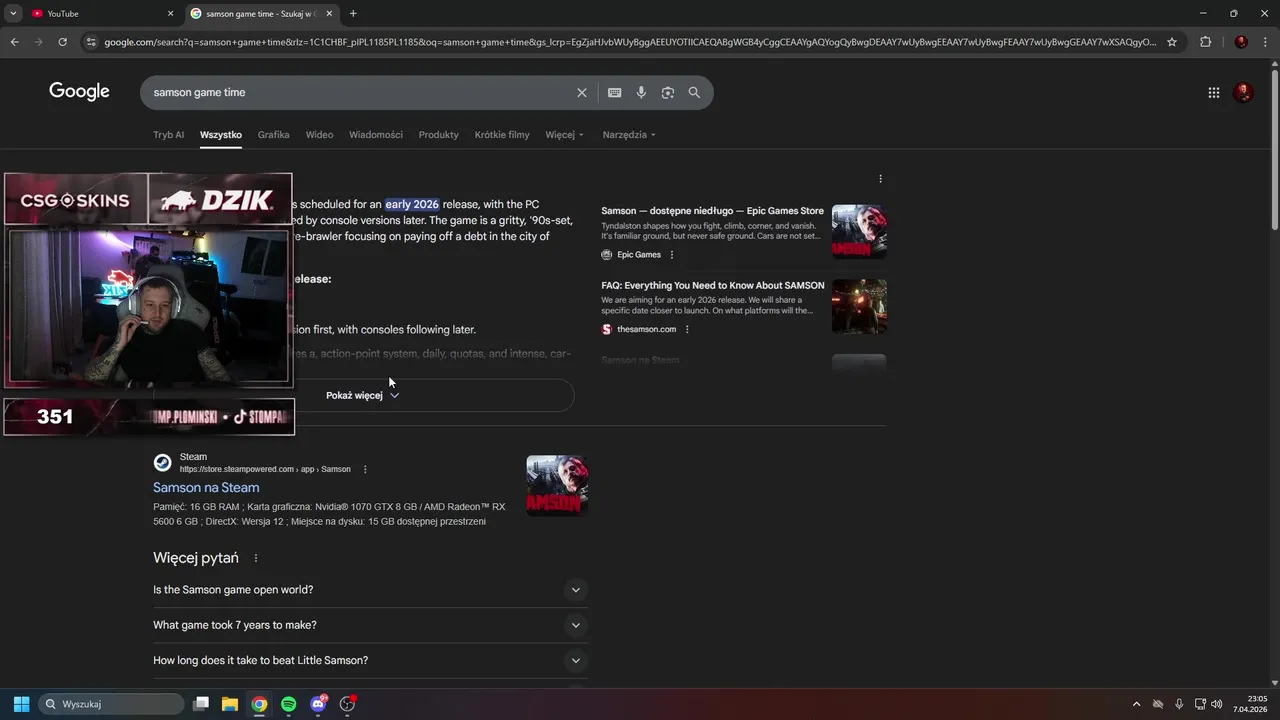Screen dimensions: 1280x720
Task: Submit search with the magnifier icon
Action: 694,92
